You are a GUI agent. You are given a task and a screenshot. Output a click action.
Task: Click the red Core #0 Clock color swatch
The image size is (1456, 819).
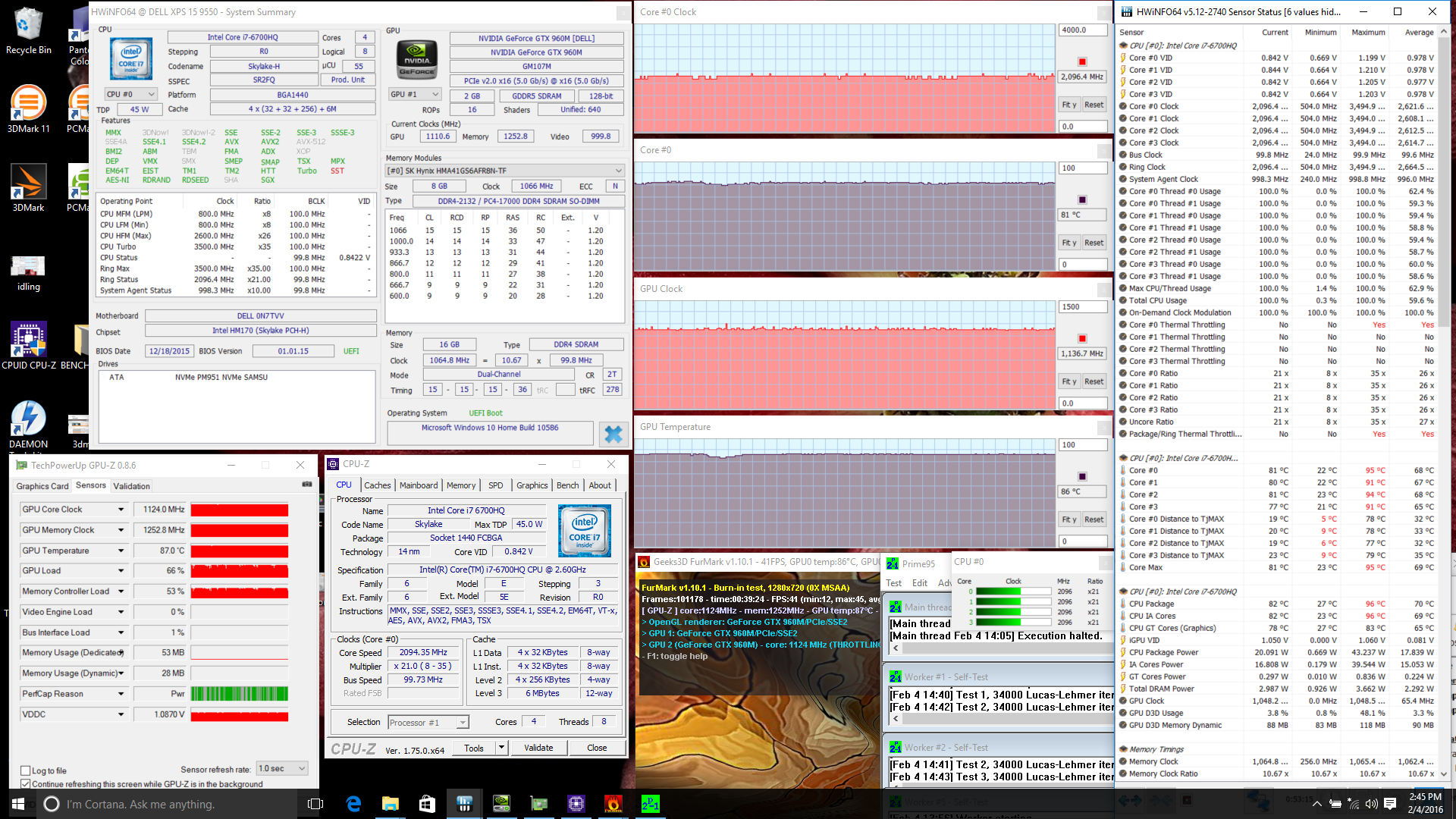point(1082,61)
